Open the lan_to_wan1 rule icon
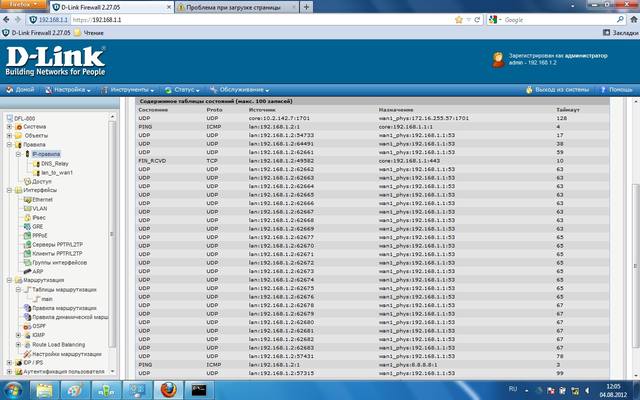Image resolution: width=640 pixels, height=400 pixels. click(36, 173)
